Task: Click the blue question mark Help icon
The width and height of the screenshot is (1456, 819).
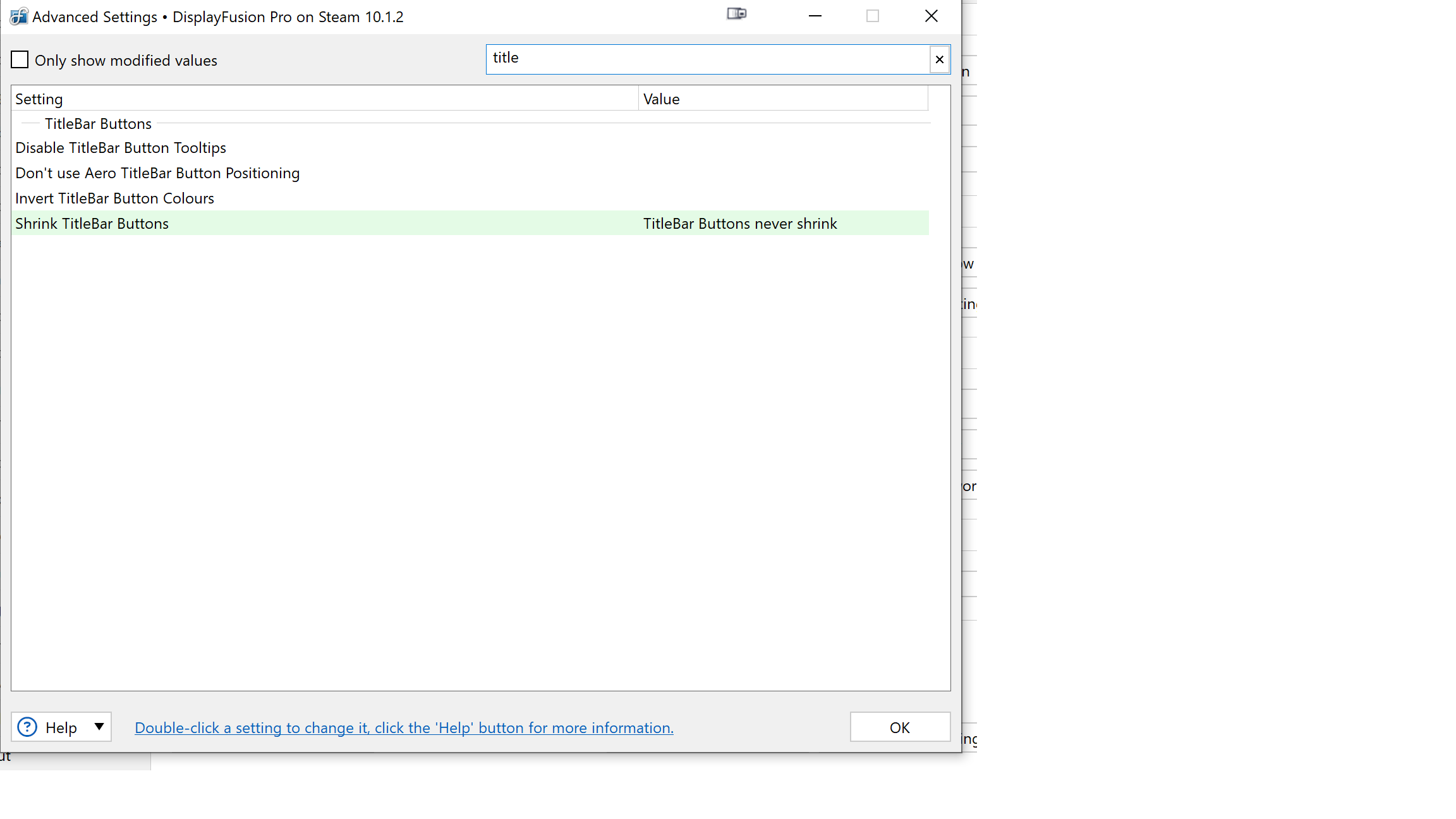Action: pos(27,727)
